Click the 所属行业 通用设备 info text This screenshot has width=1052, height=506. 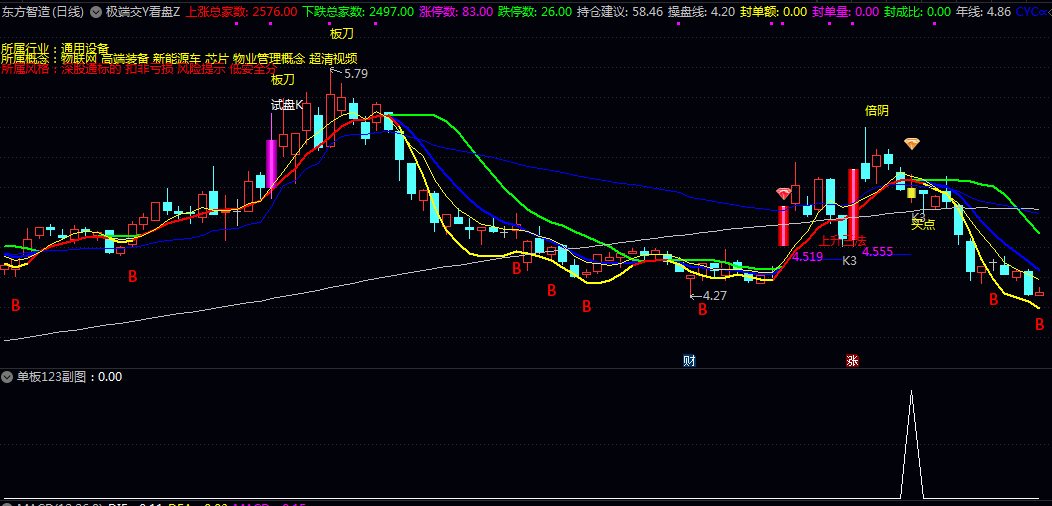point(55,47)
